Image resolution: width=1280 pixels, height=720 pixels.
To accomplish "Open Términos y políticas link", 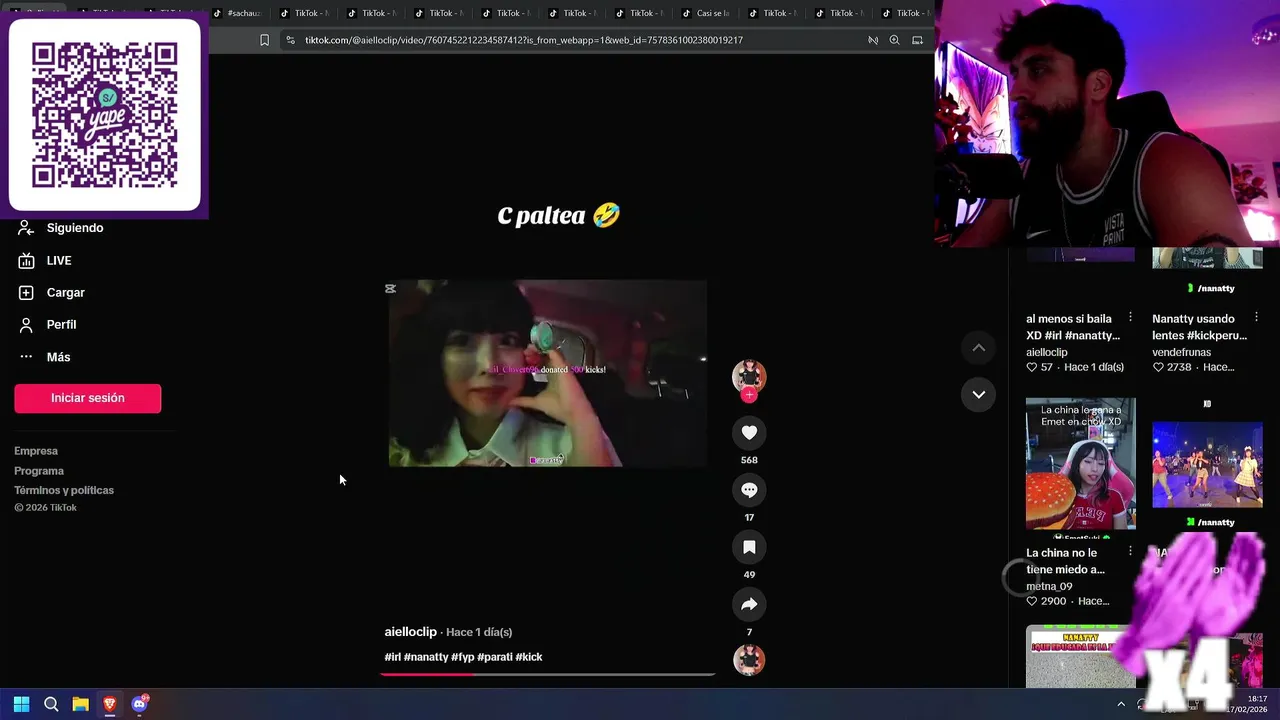I will coord(64,490).
